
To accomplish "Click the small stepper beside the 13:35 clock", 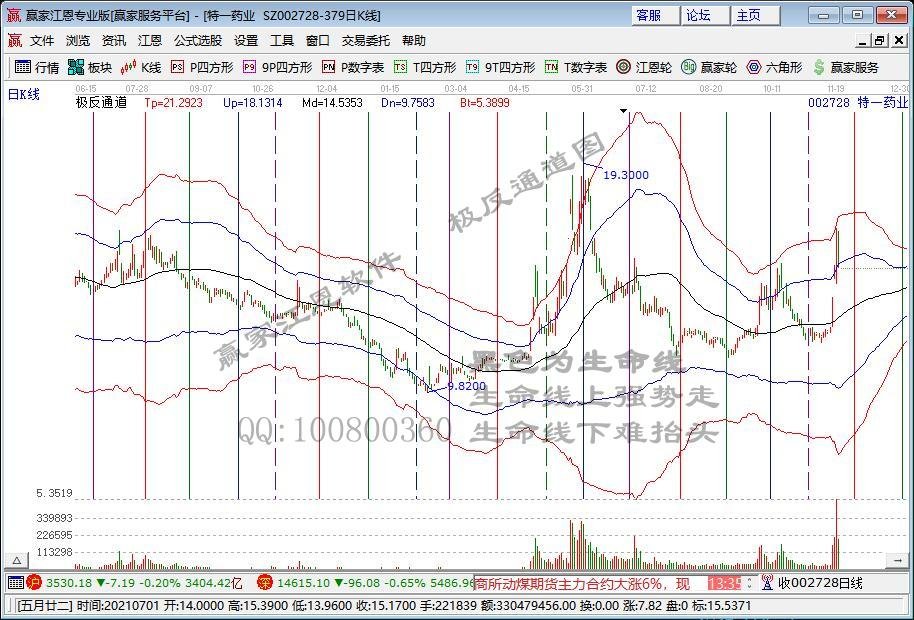I will (x=752, y=582).
